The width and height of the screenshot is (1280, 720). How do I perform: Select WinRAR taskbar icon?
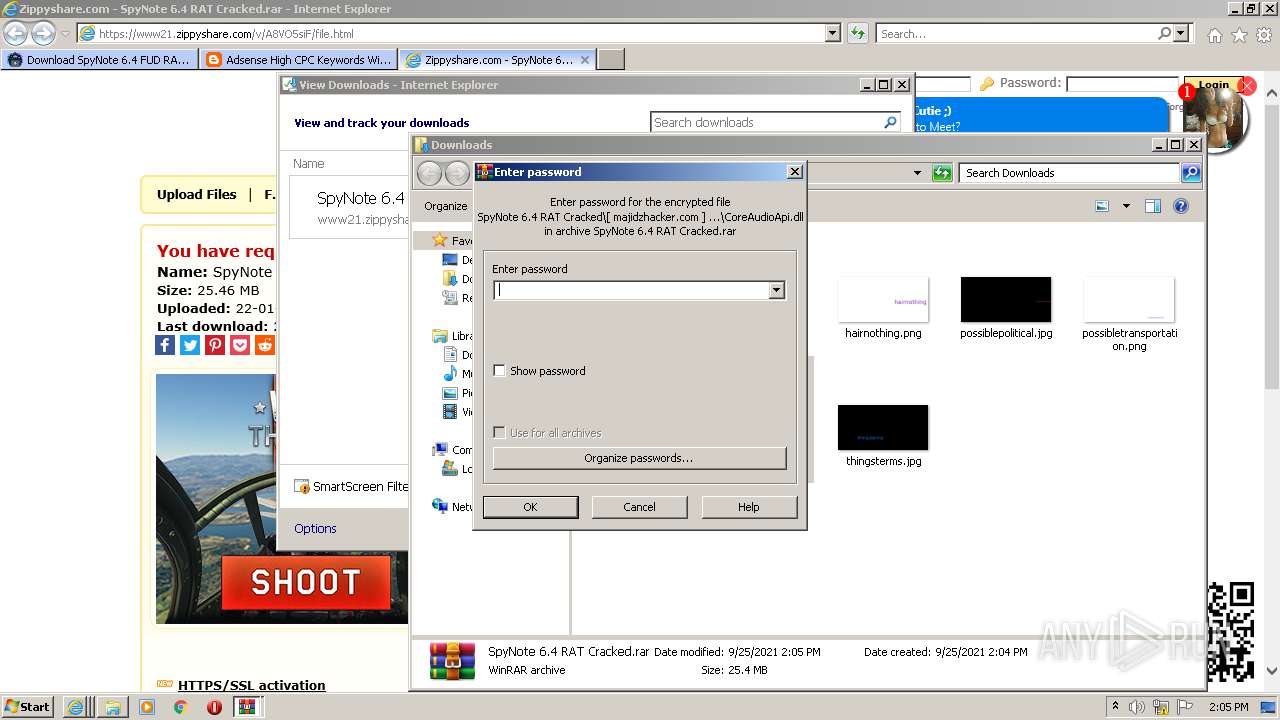coord(248,707)
